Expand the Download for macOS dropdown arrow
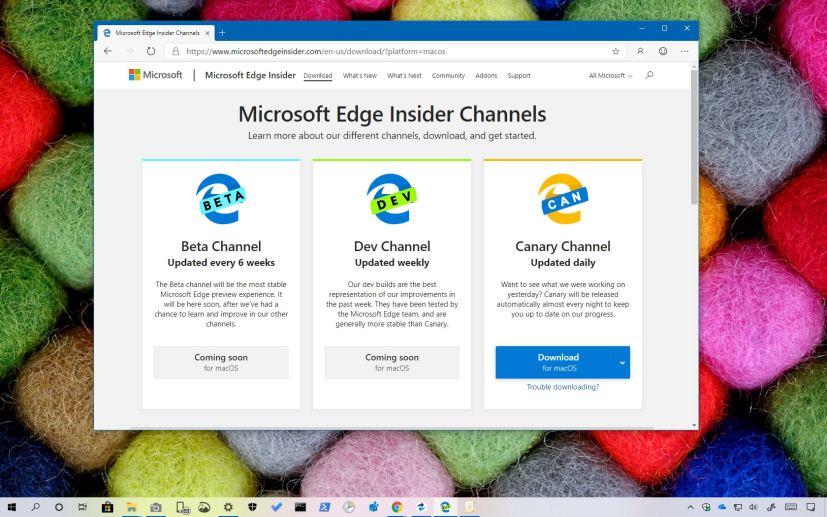 [x=622, y=362]
